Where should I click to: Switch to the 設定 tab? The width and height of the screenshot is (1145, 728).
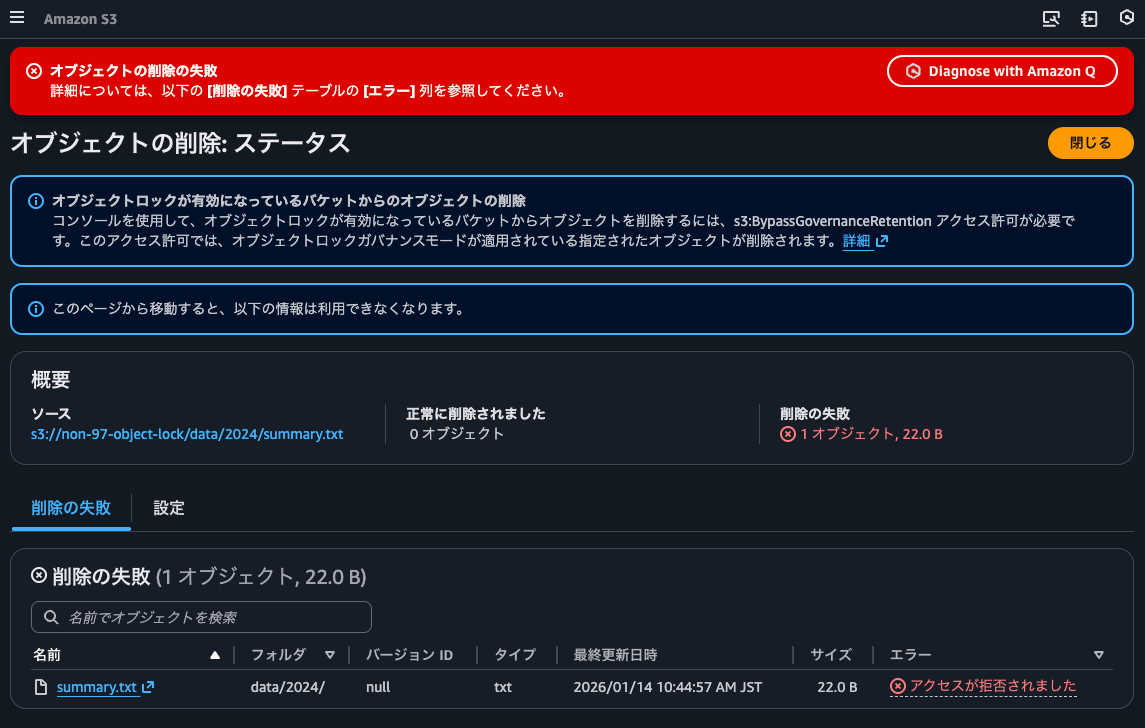168,509
